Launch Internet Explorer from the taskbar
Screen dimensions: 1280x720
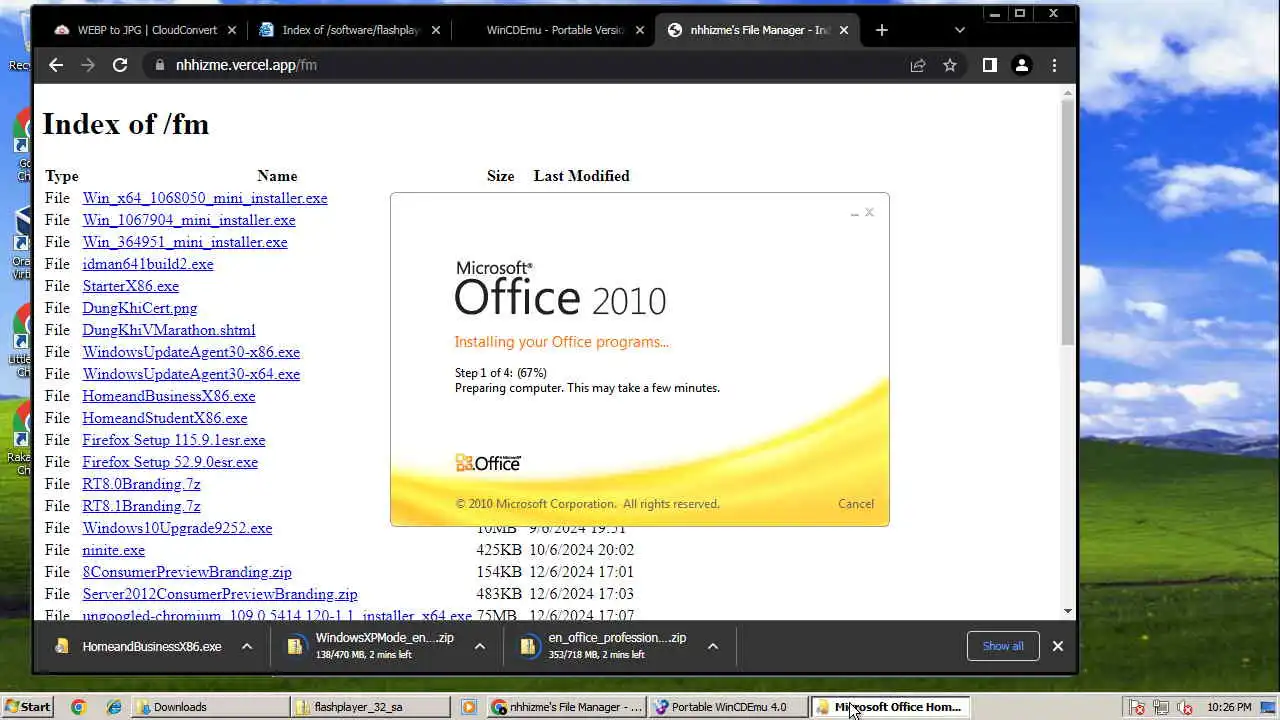coord(114,707)
